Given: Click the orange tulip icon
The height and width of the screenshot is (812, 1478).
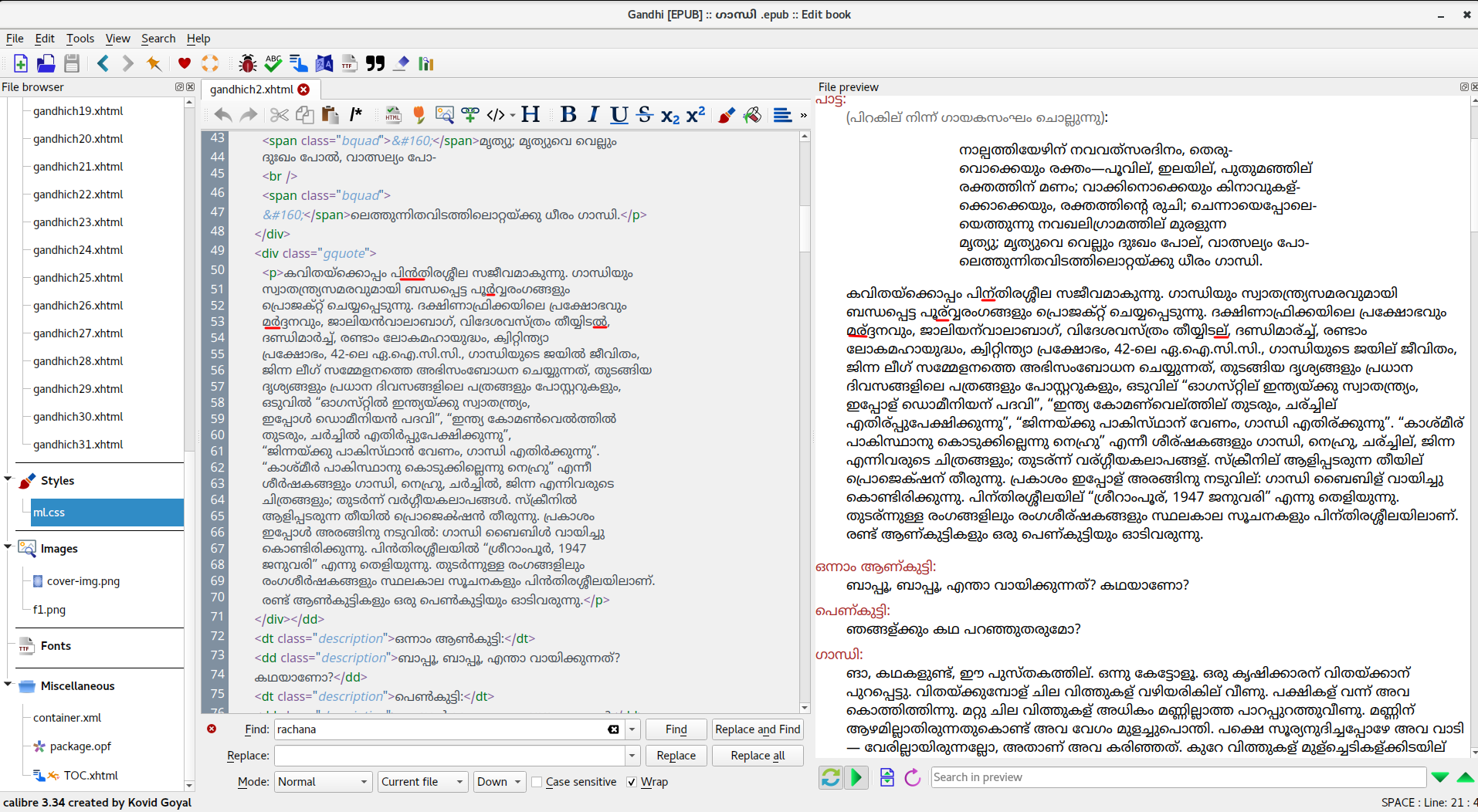Looking at the screenshot, I should click(419, 115).
